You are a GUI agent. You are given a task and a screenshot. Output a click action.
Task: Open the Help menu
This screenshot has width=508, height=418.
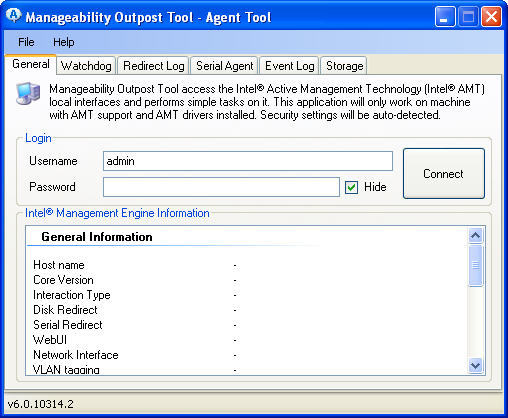pyautogui.click(x=64, y=42)
